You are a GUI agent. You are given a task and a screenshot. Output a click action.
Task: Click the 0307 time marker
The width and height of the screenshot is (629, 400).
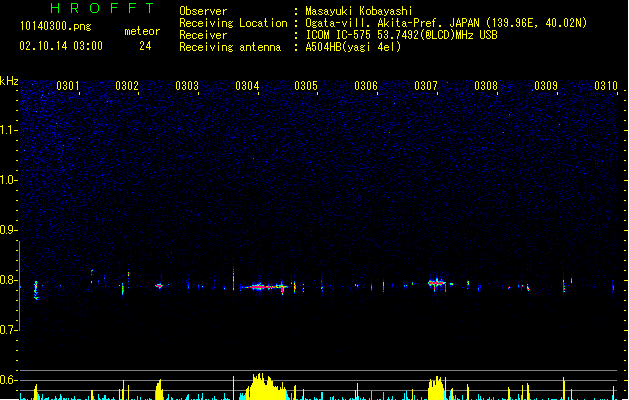tap(426, 86)
